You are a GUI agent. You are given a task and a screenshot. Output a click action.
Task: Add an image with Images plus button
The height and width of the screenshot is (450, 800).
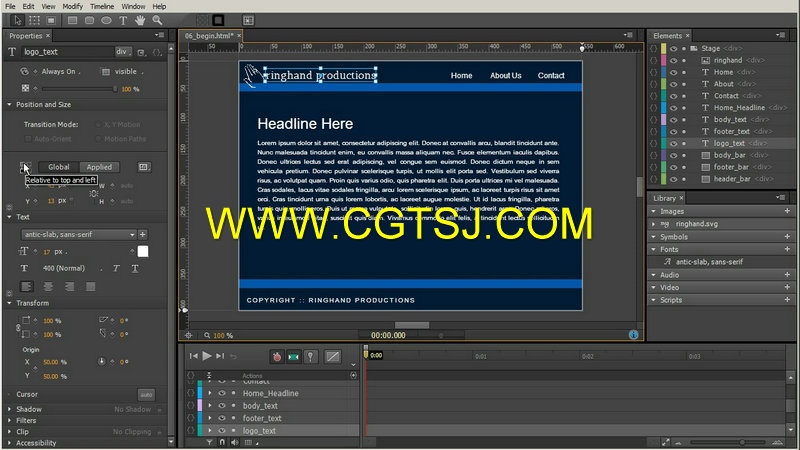click(x=787, y=211)
